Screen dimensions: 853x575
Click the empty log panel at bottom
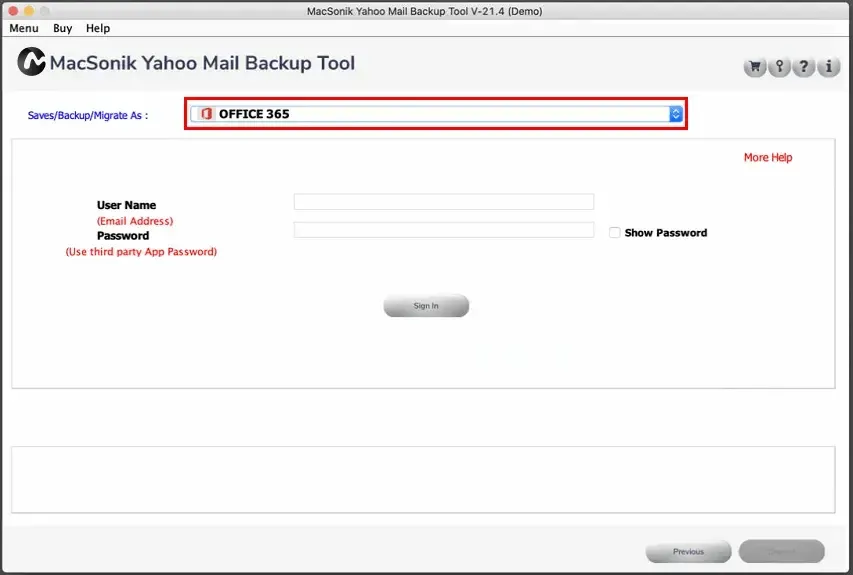point(423,480)
